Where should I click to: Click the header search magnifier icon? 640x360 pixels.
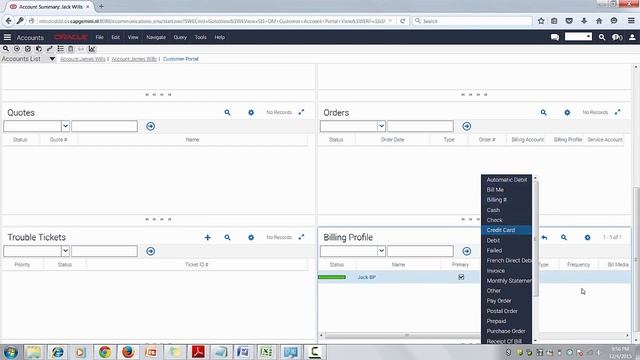(x=602, y=37)
